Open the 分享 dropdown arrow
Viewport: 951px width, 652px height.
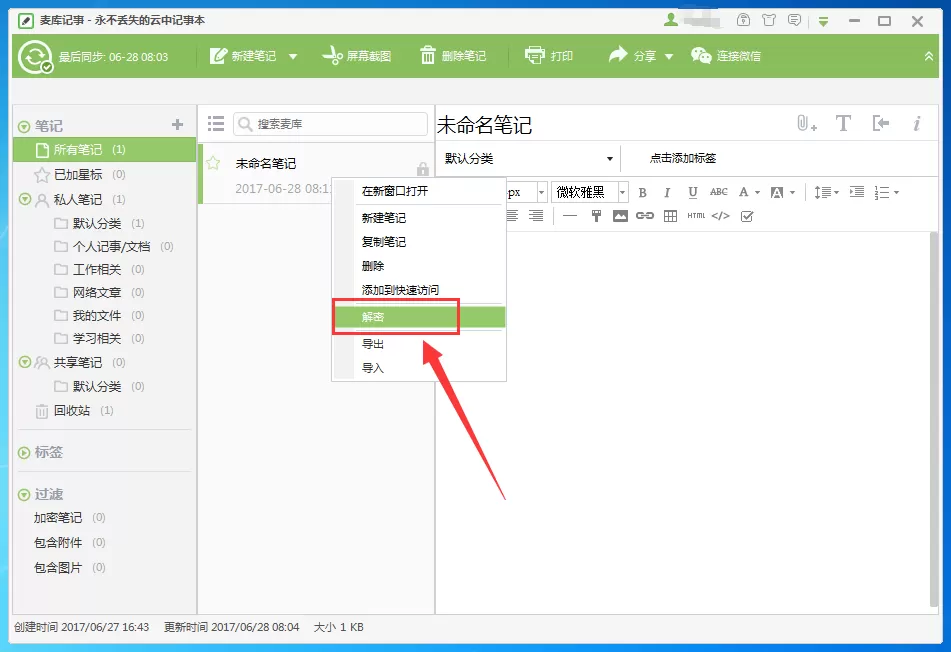point(669,56)
